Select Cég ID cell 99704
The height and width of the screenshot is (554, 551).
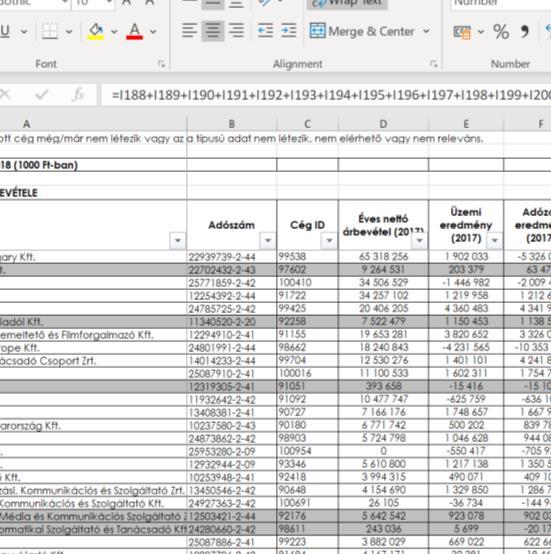(307, 361)
